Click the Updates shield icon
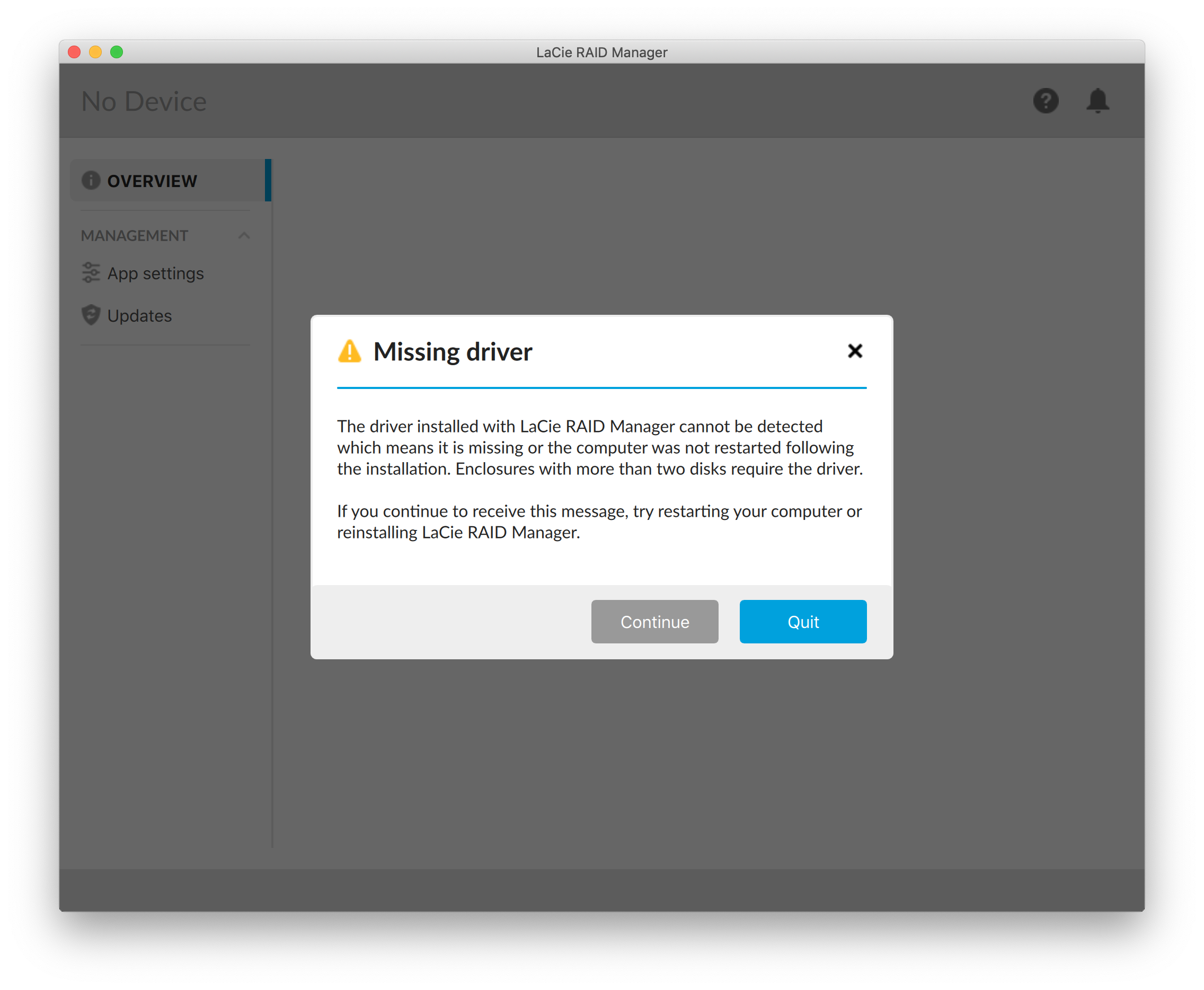Screen dimensions: 1204x990 pos(91,315)
